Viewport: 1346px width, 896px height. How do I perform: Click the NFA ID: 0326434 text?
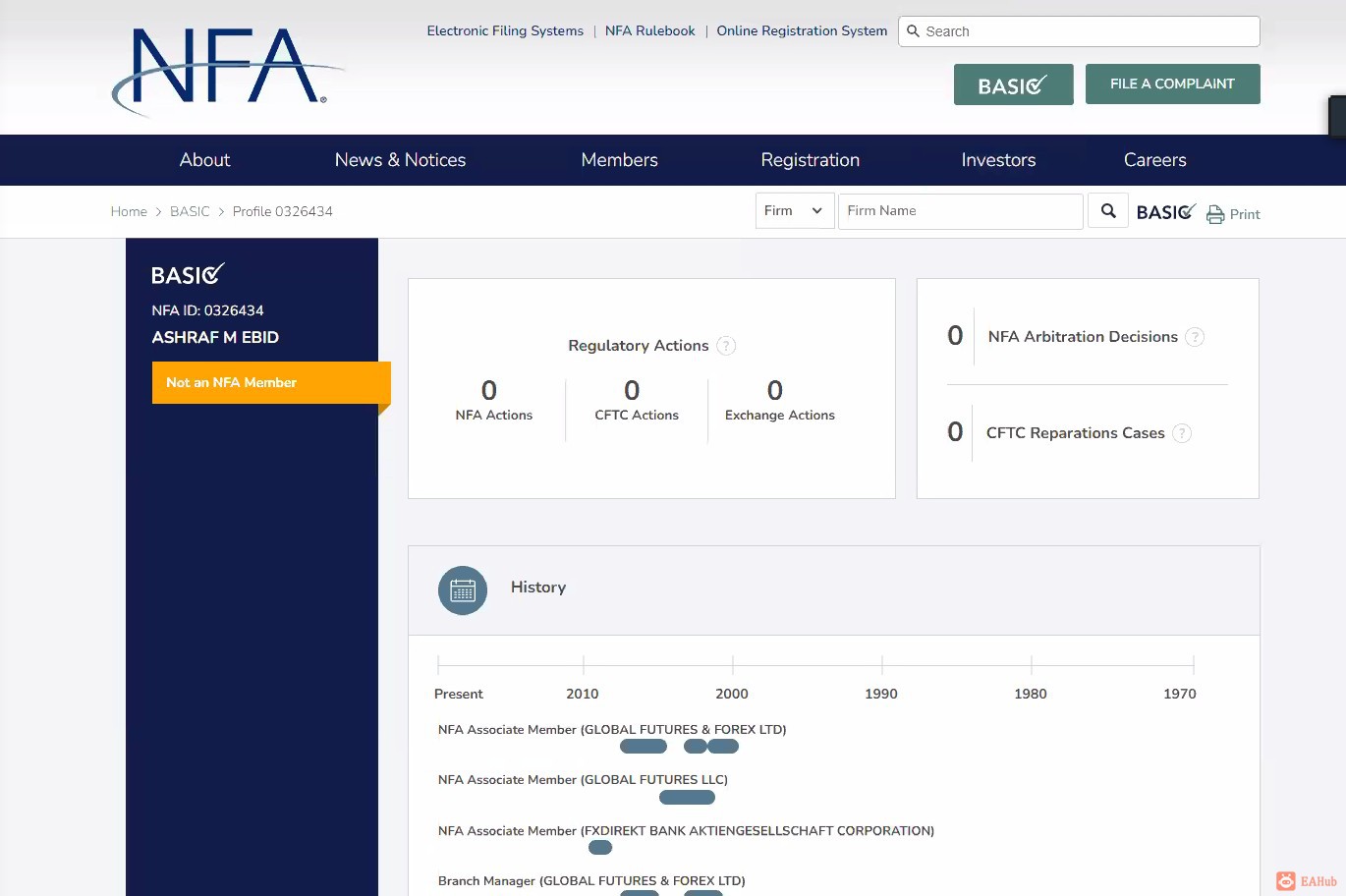[x=207, y=310]
